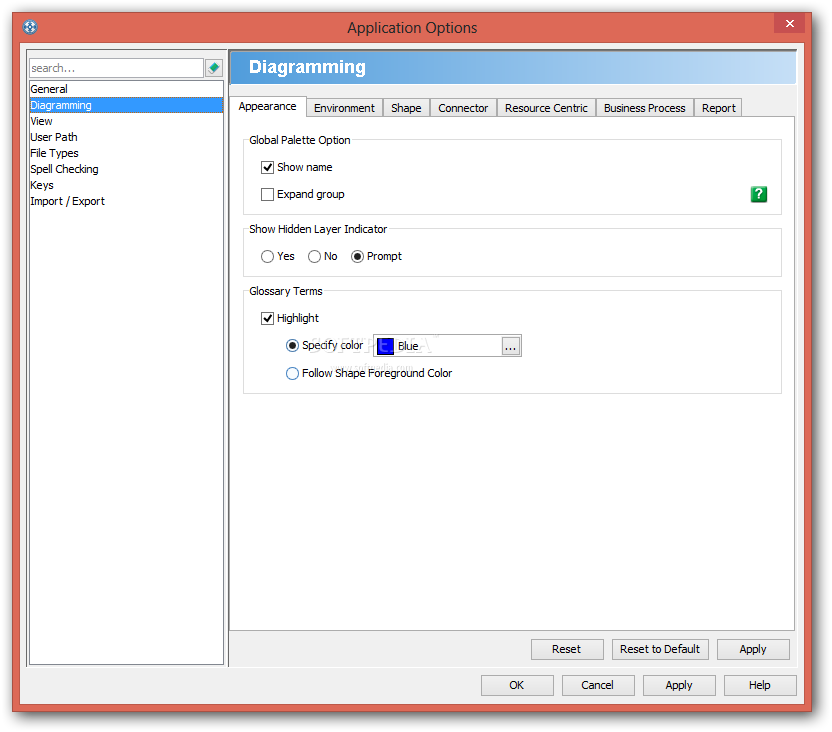Open the Connector tab

pos(463,108)
